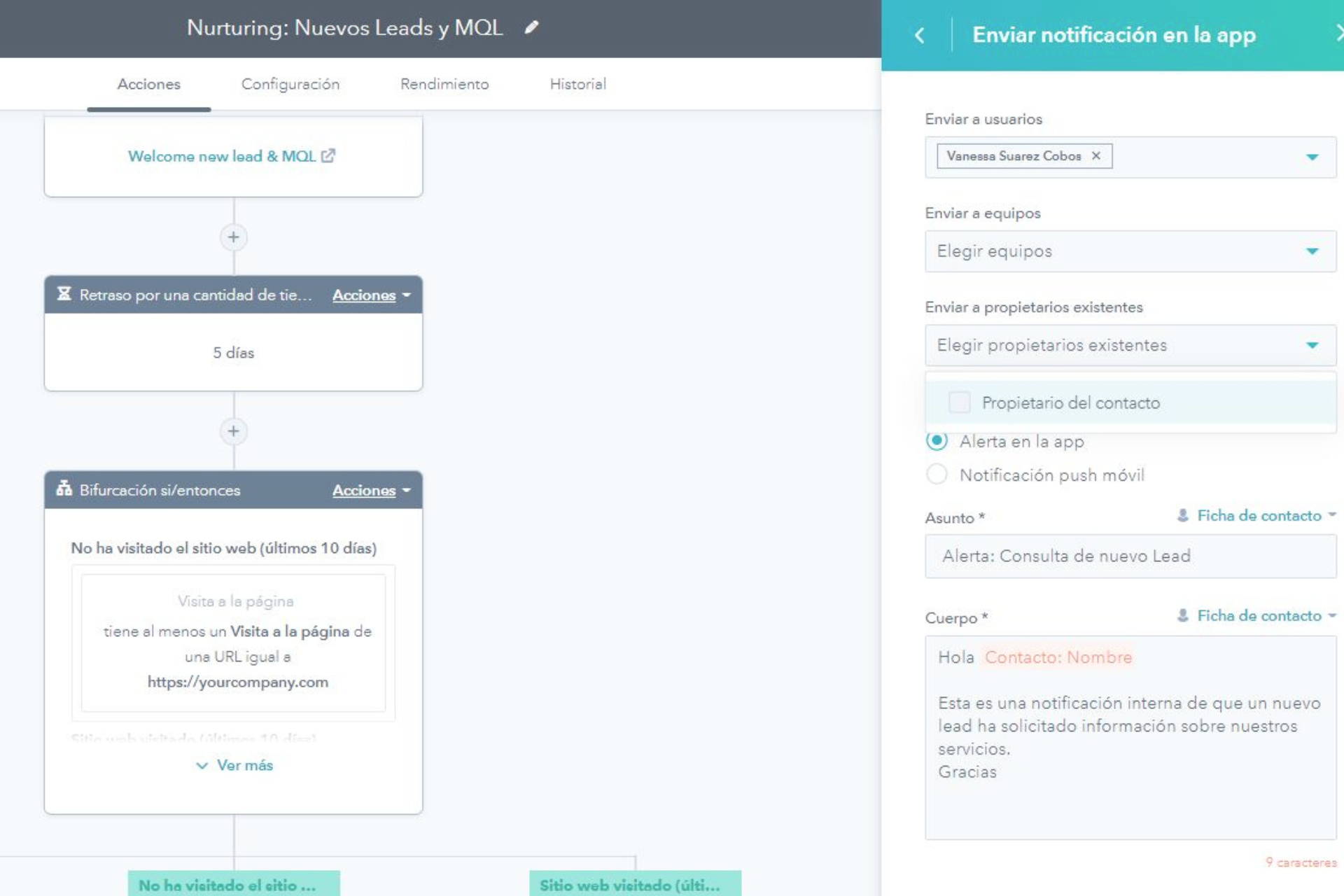Go back using left chevron in panel
Image resolution: width=1344 pixels, height=896 pixels.
tap(919, 35)
